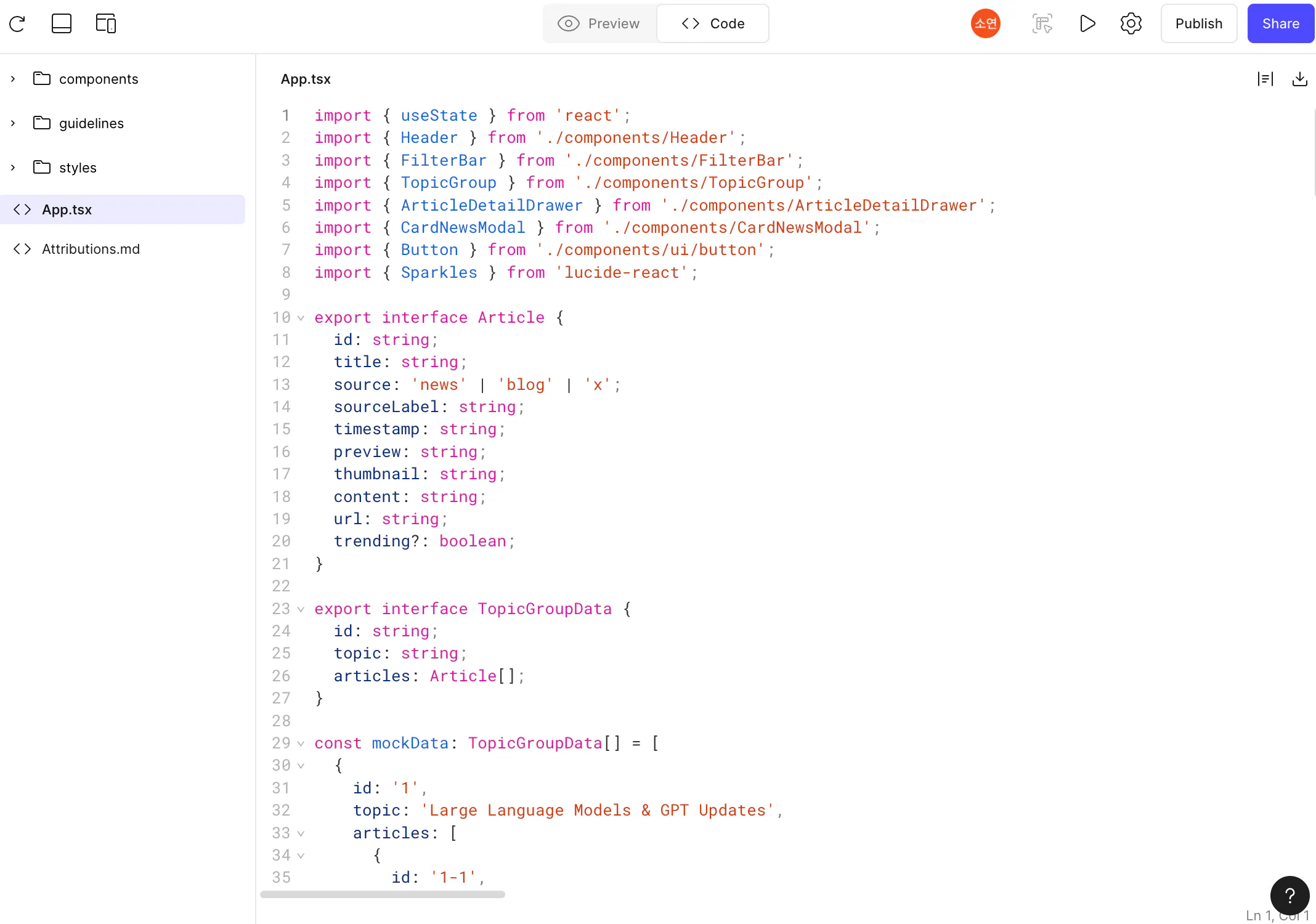Open the responsive device preview icon
The height and width of the screenshot is (924, 1316).
point(106,23)
